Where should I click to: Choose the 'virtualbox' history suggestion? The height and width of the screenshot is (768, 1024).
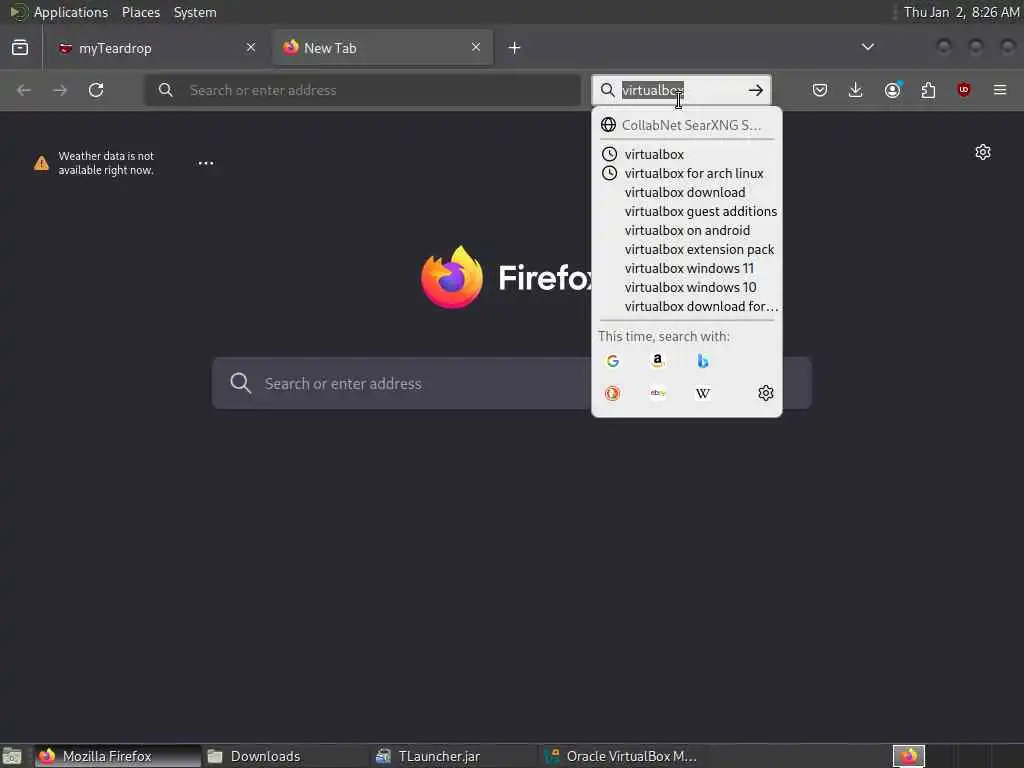(686, 154)
